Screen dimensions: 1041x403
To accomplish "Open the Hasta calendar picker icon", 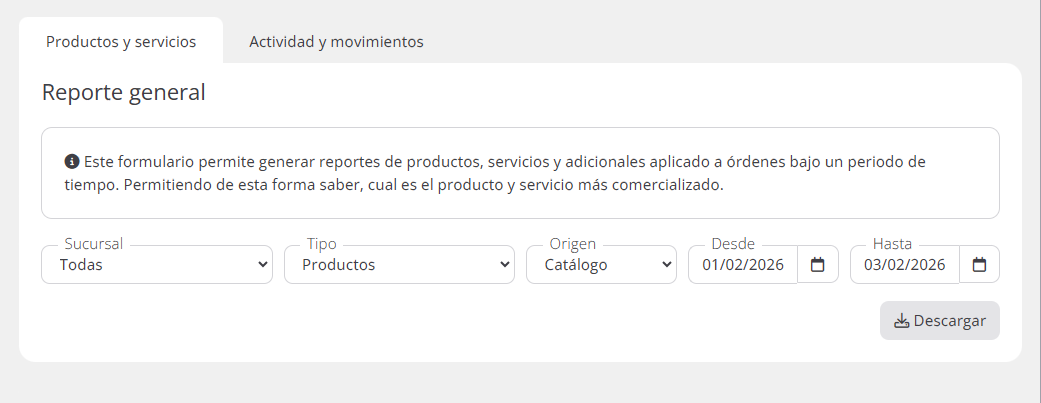I will [x=979, y=265].
